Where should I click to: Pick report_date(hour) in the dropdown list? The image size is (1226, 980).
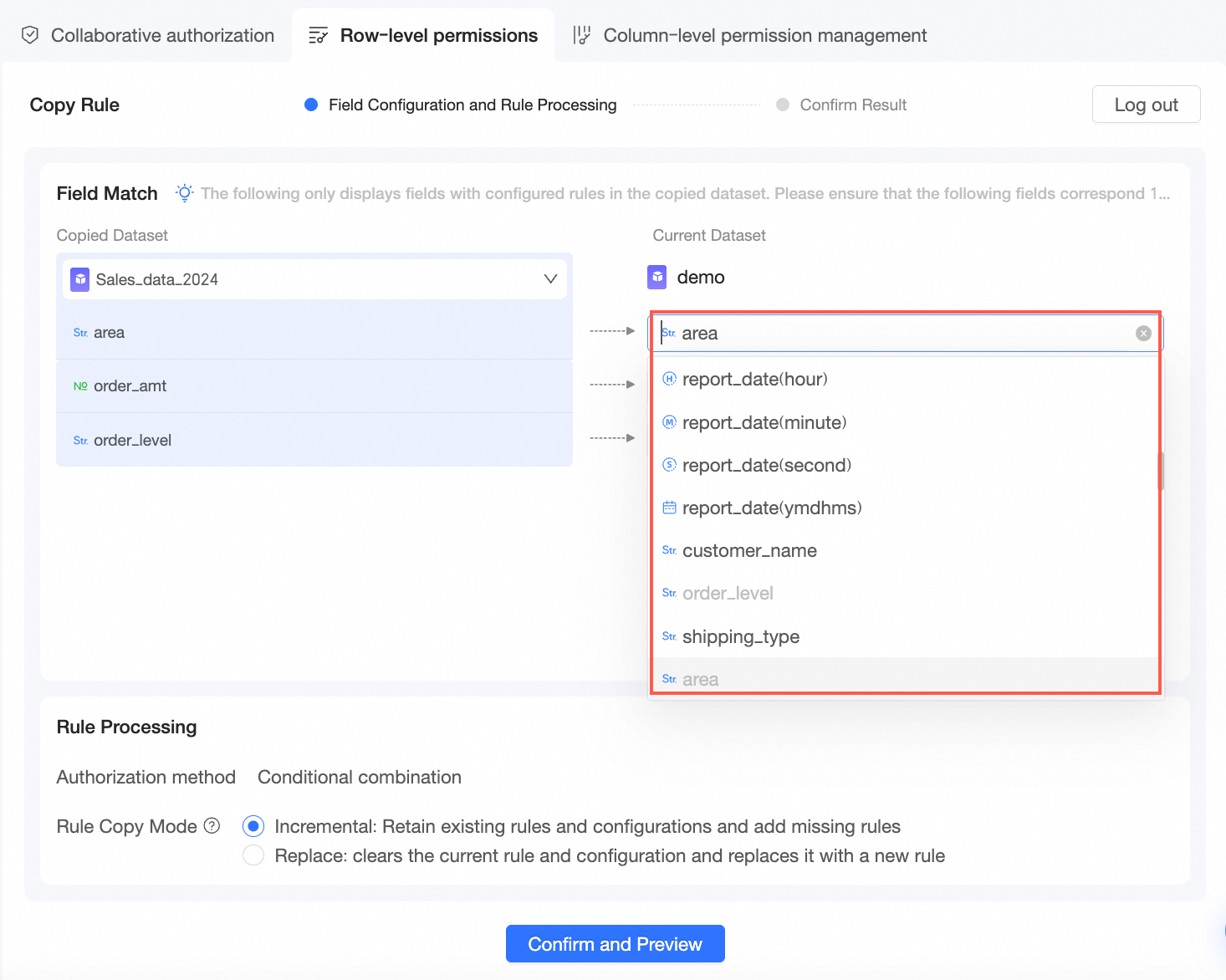754,380
